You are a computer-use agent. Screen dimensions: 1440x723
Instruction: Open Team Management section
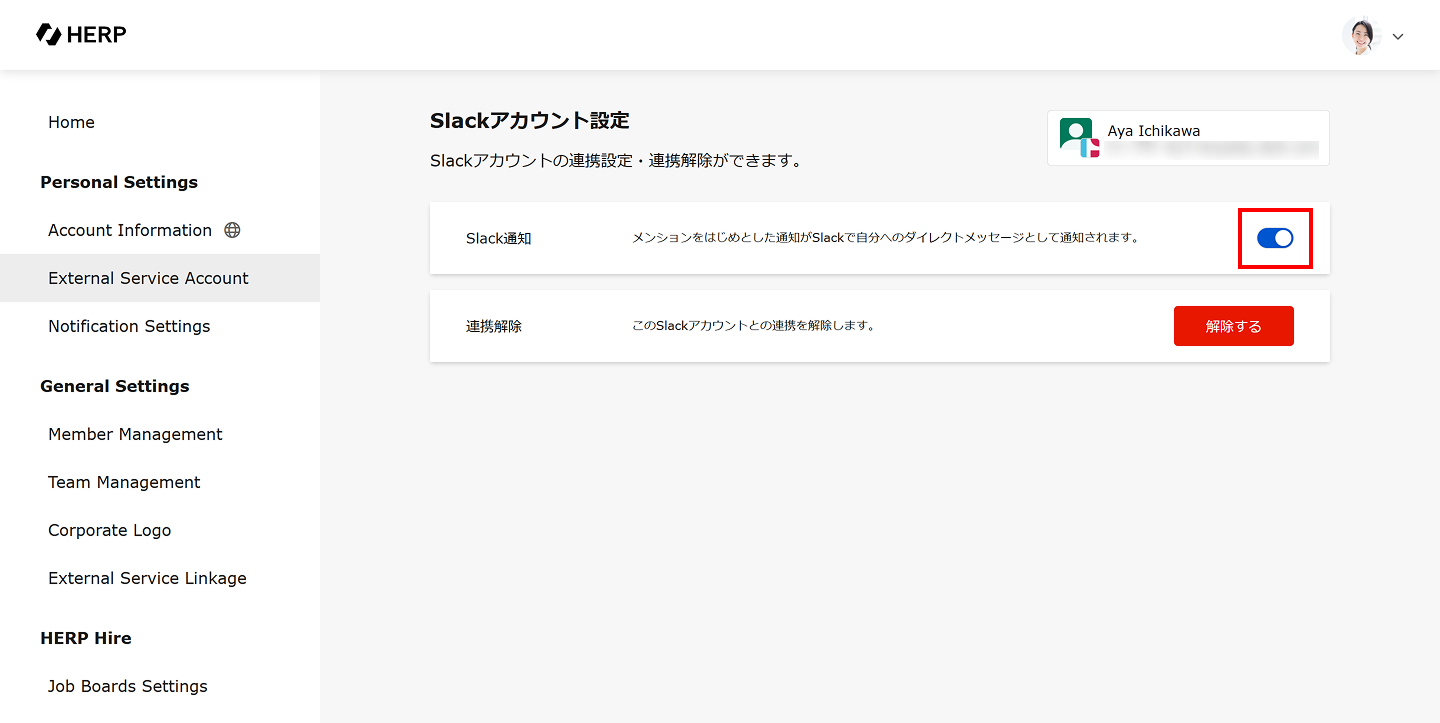pos(124,482)
